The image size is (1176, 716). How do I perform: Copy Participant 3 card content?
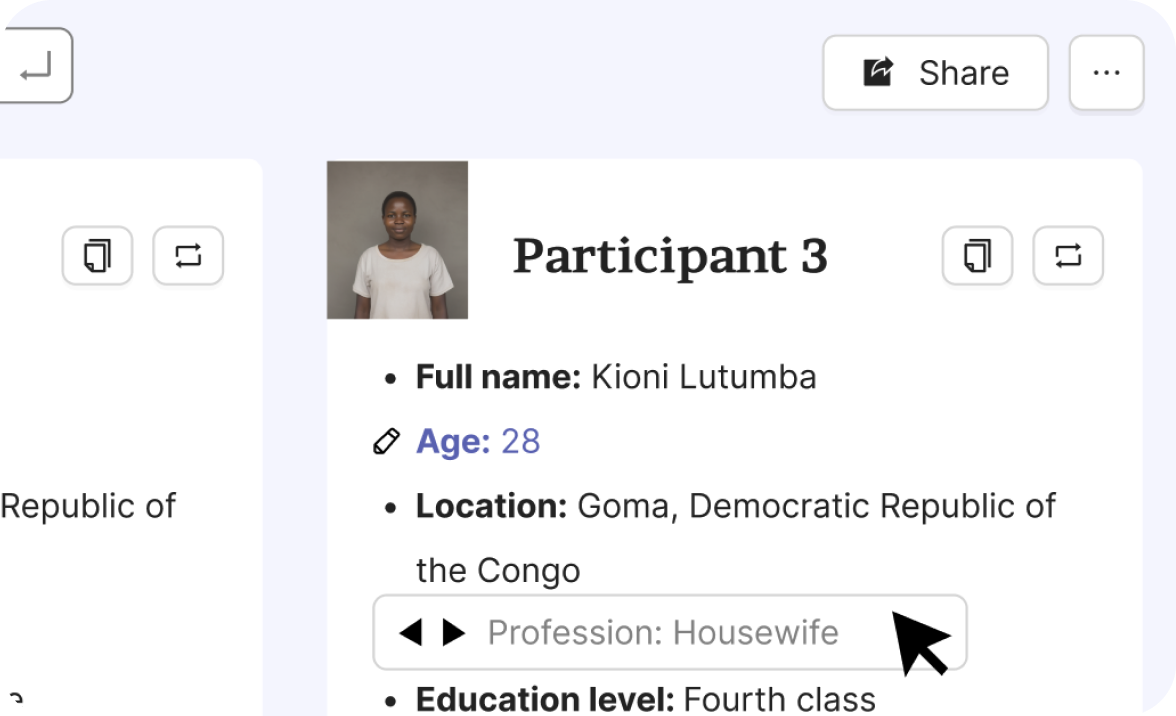tap(977, 256)
